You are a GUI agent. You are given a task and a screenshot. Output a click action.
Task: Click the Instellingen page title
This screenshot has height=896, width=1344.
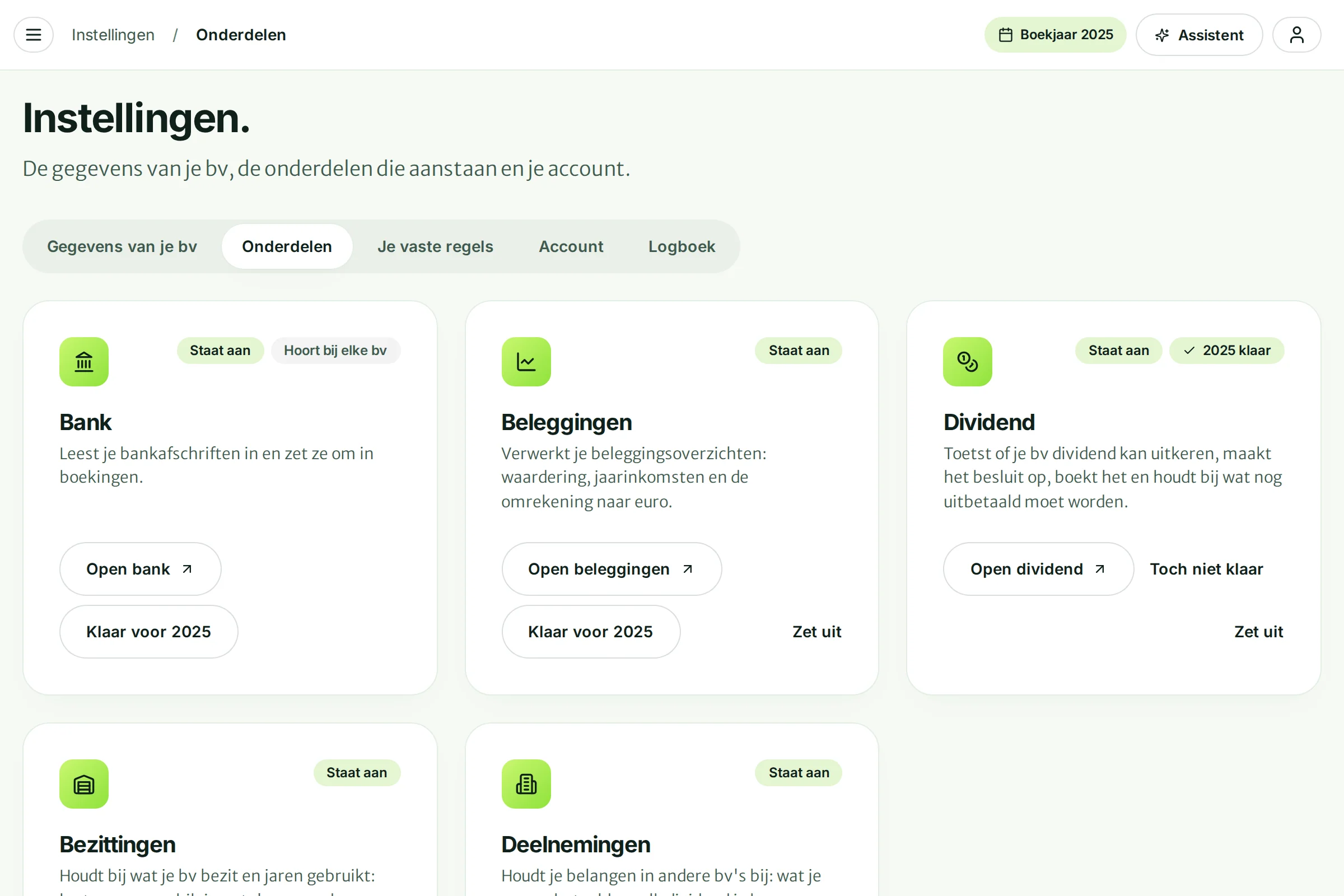136,118
